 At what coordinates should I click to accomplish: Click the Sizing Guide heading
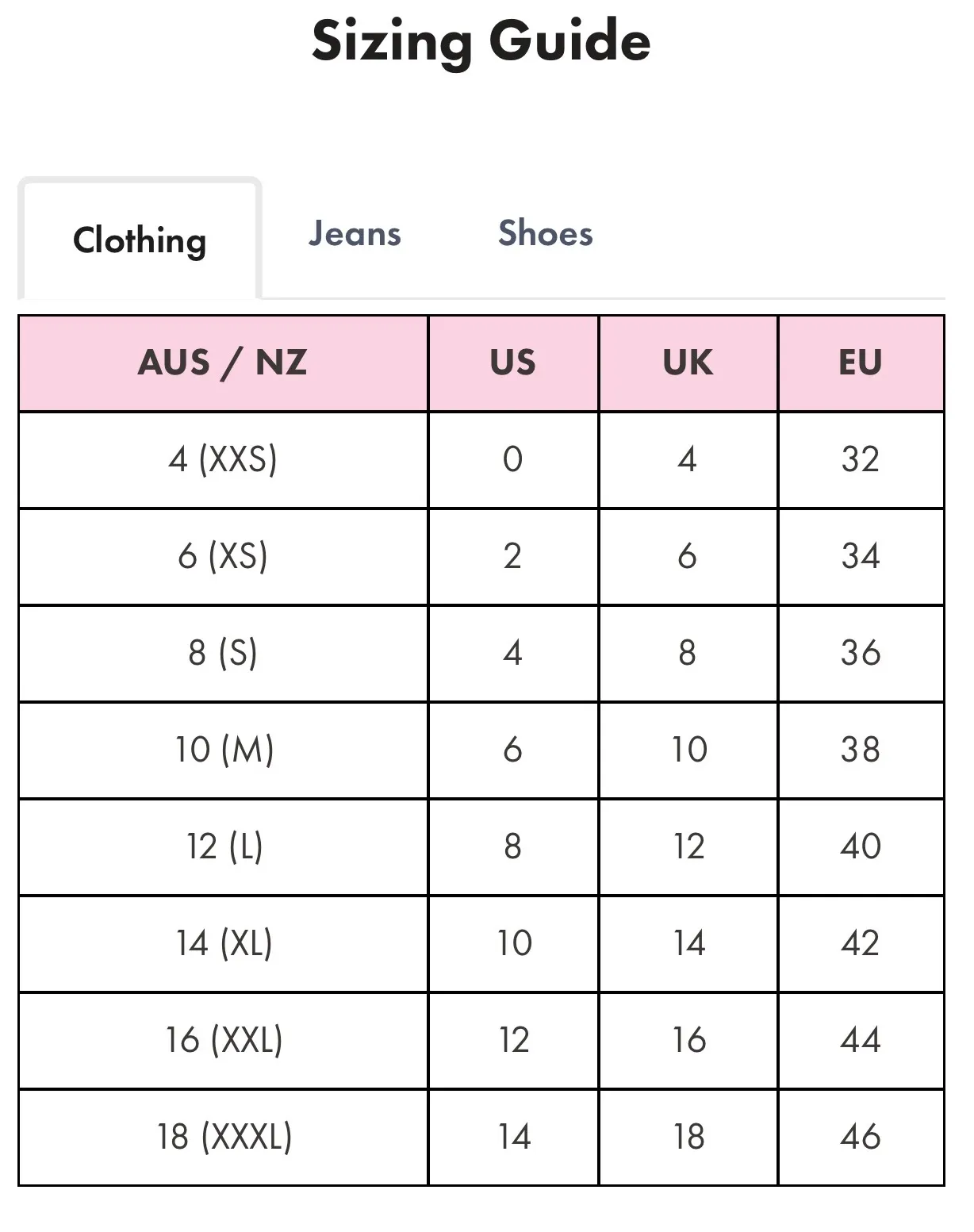[481, 40]
